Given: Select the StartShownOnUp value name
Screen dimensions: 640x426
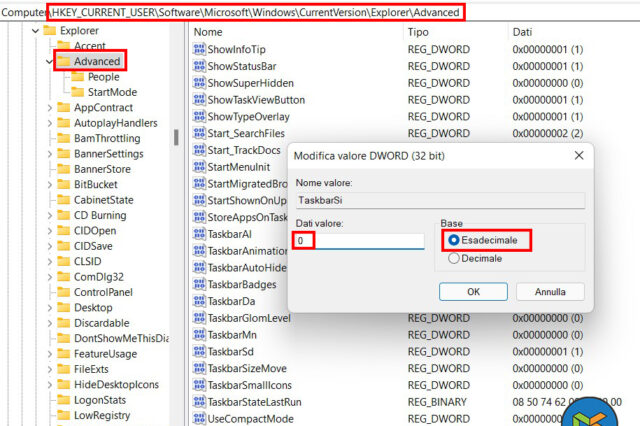Looking at the screenshot, I should coord(247,201).
